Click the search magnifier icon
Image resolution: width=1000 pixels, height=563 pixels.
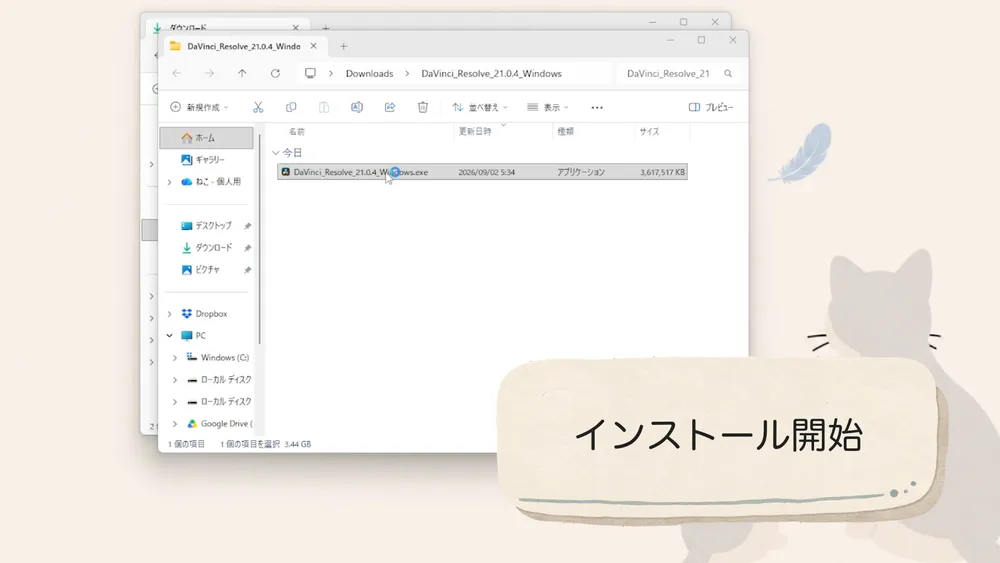tap(728, 73)
